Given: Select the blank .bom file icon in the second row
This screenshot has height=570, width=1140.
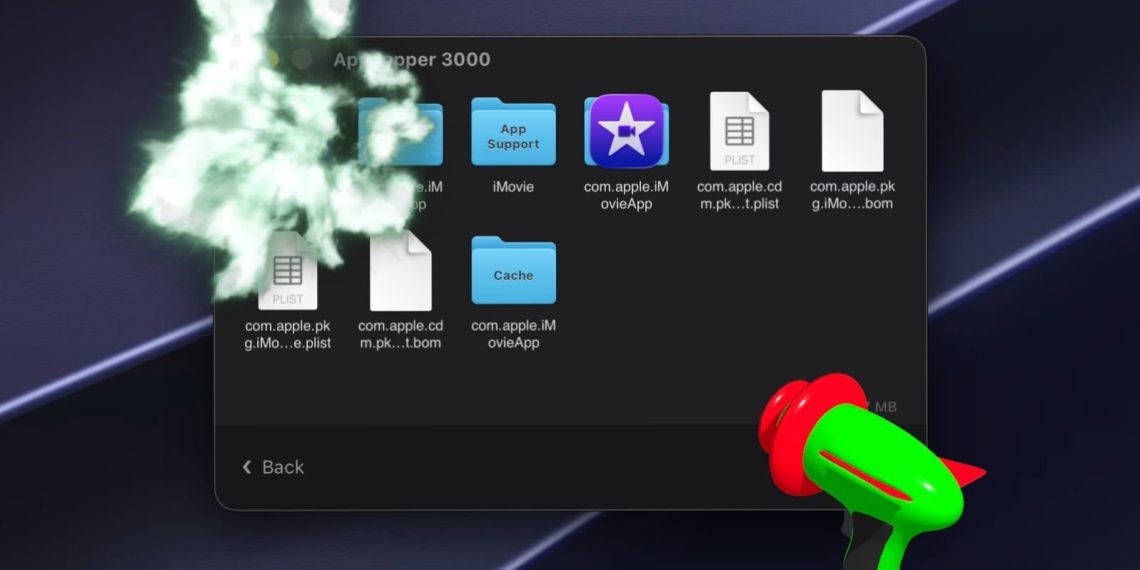Looking at the screenshot, I should 401,270.
